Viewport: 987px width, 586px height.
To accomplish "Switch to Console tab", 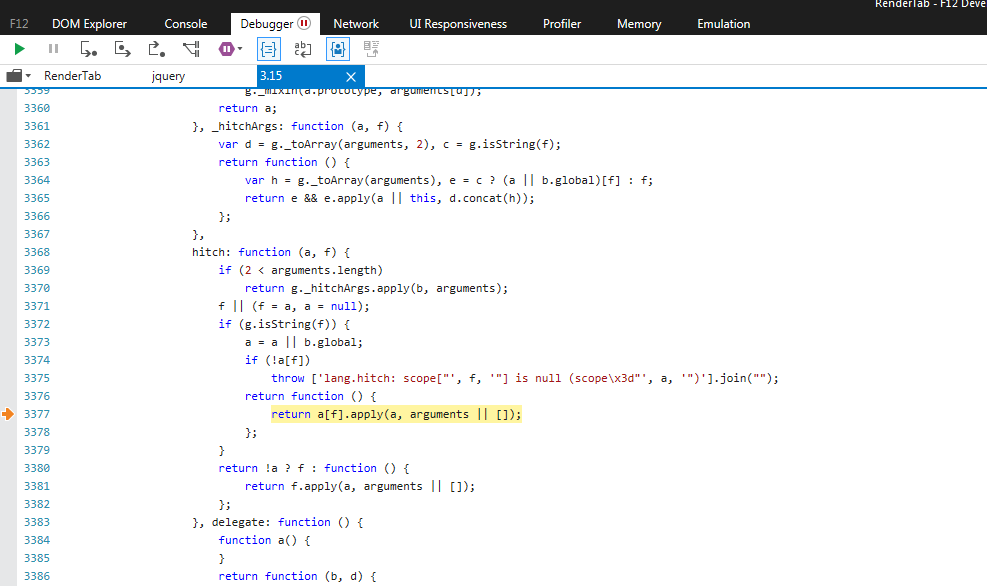I will pos(186,24).
